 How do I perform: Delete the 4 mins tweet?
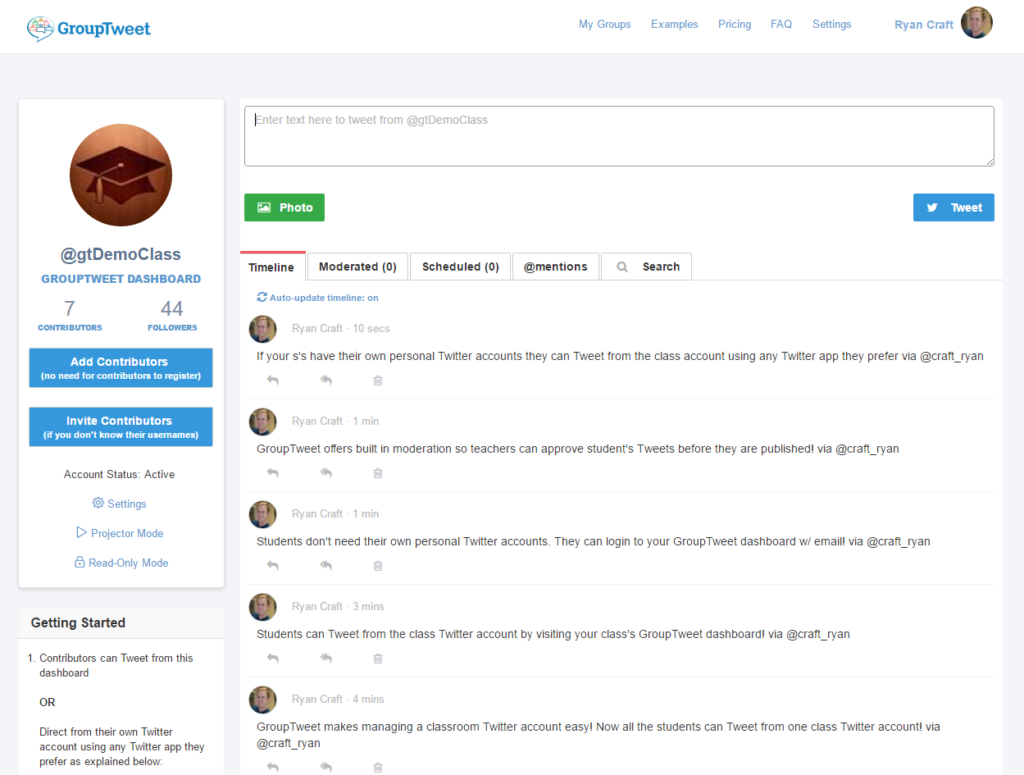377,767
